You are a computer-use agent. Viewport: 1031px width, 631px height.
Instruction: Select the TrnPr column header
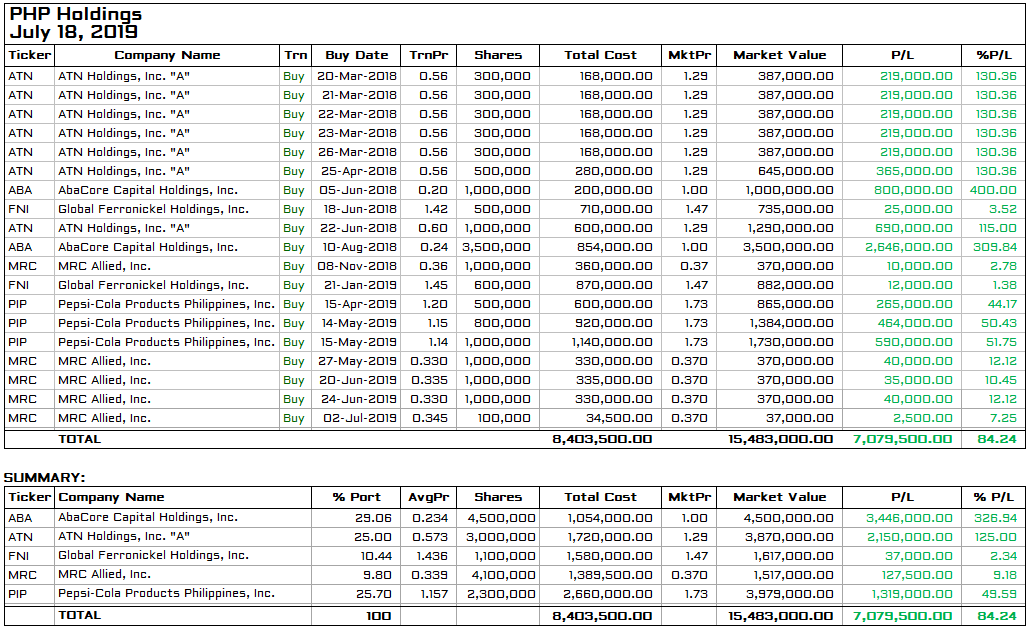pos(428,55)
